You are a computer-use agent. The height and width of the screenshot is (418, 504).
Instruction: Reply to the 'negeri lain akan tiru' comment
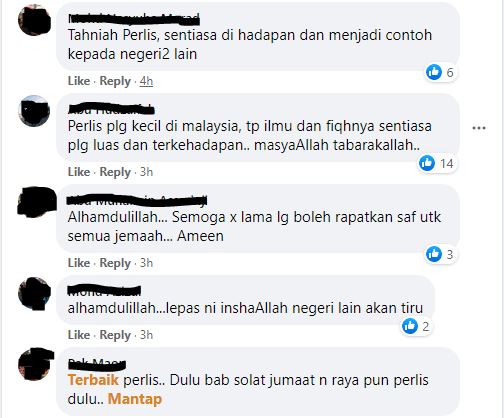[x=115, y=335]
